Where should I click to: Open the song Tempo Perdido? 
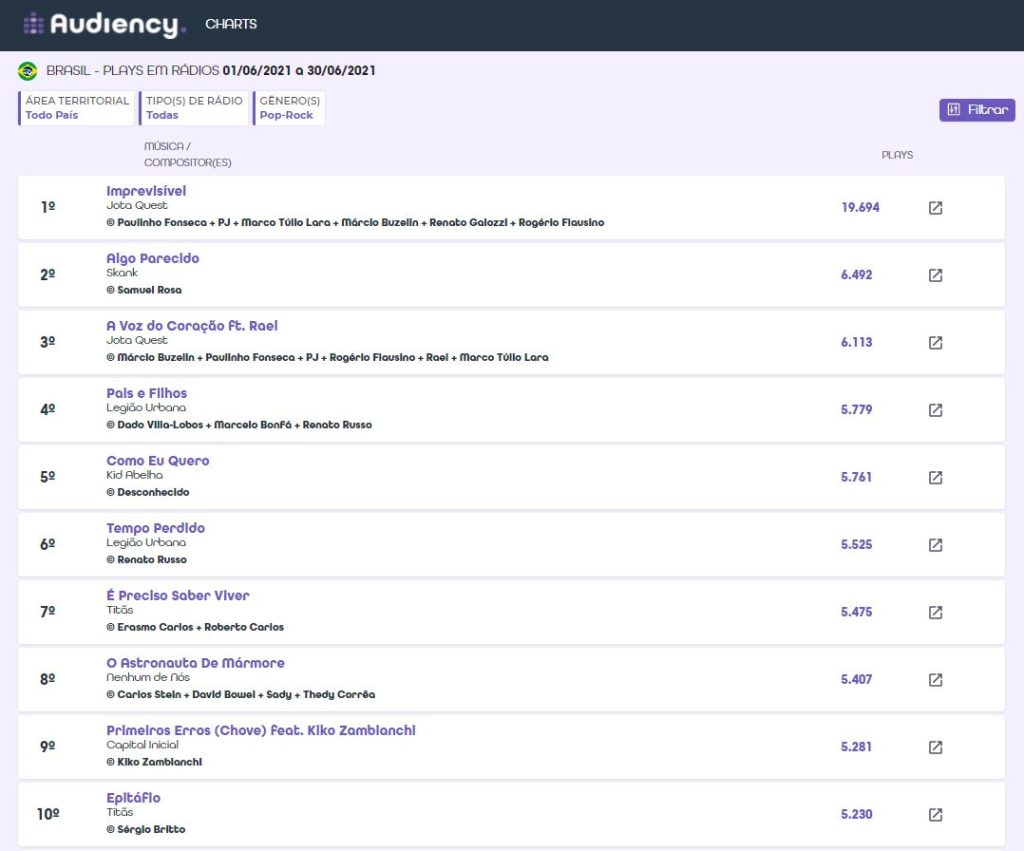155,528
